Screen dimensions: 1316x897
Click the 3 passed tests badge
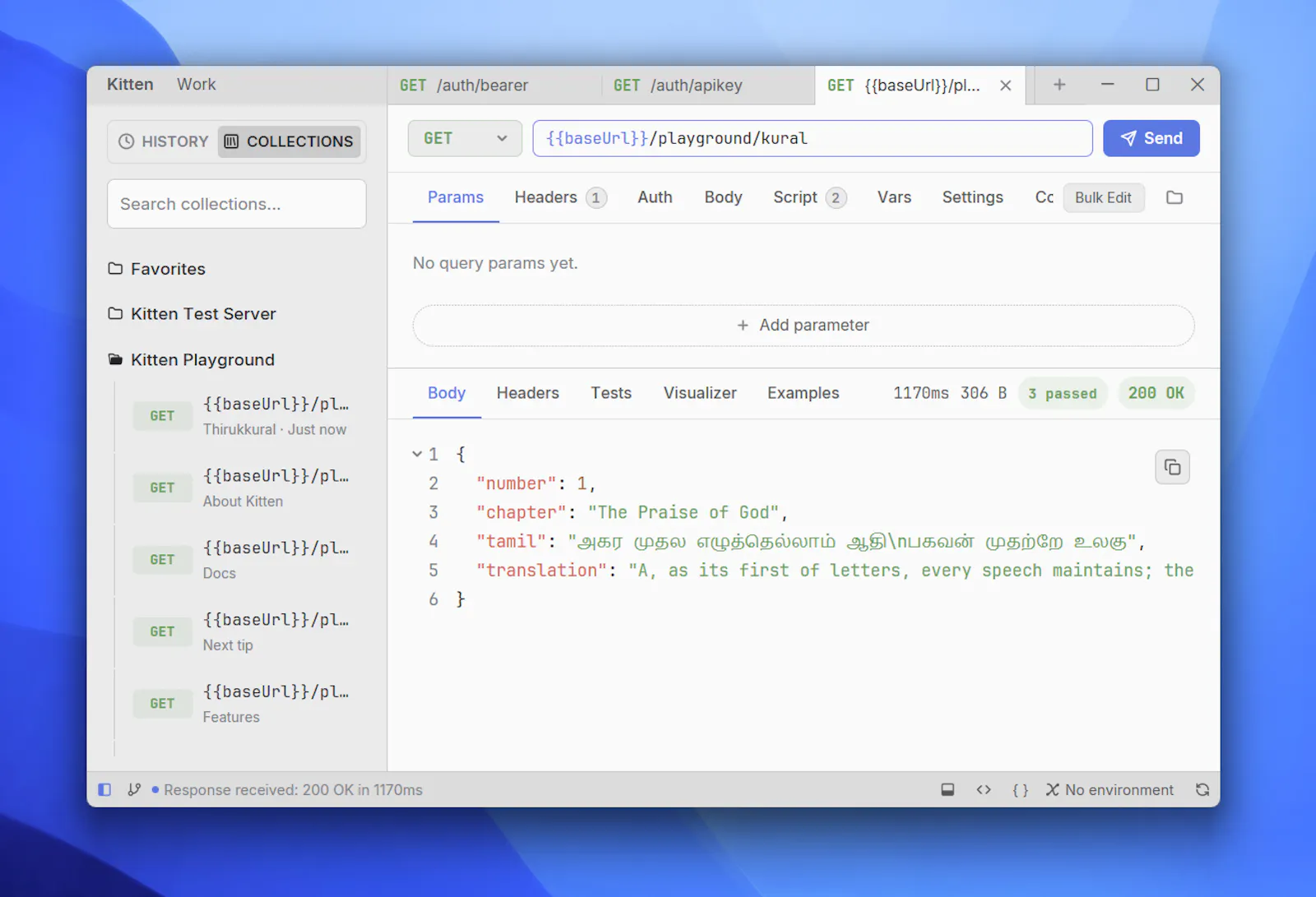click(x=1063, y=394)
